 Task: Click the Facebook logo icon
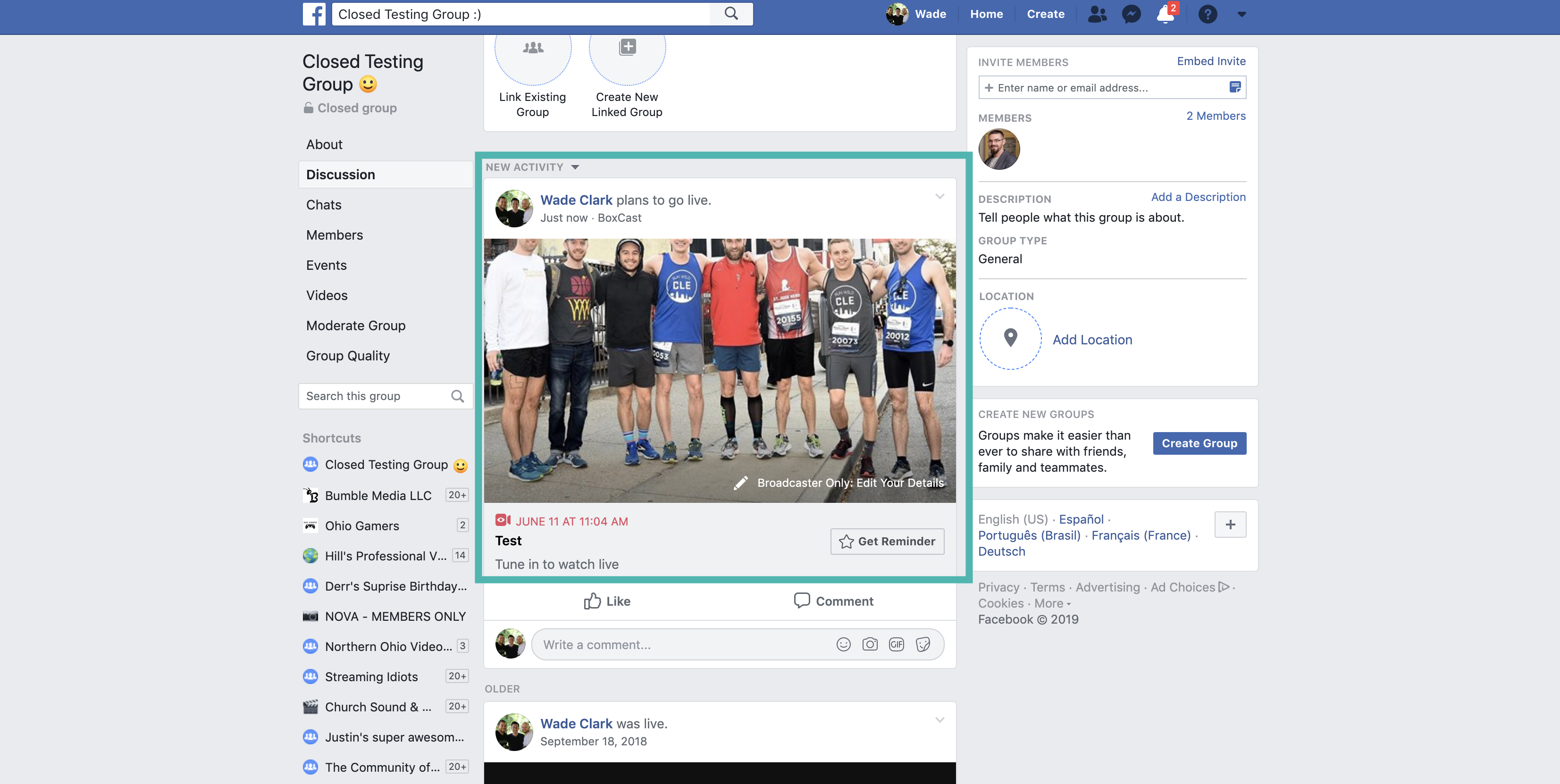[x=314, y=14]
